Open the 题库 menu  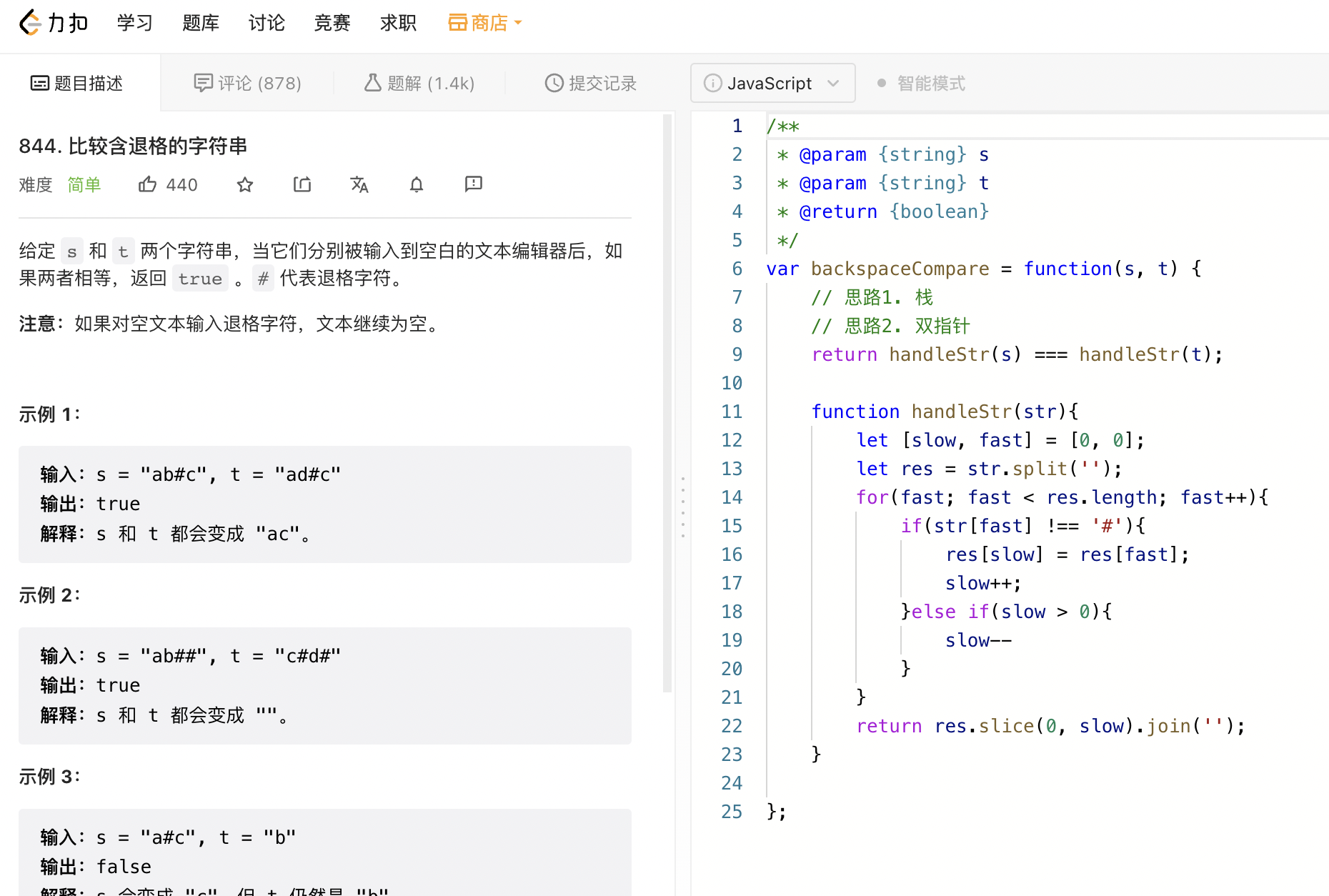click(x=201, y=23)
